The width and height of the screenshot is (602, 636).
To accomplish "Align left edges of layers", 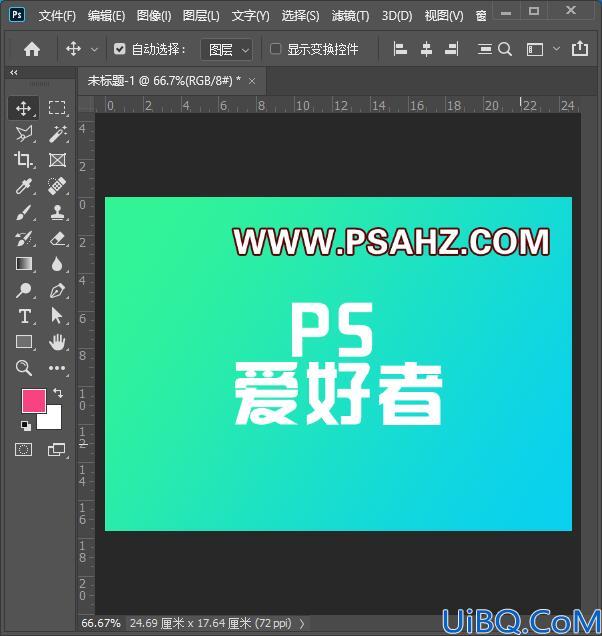I will (x=400, y=49).
